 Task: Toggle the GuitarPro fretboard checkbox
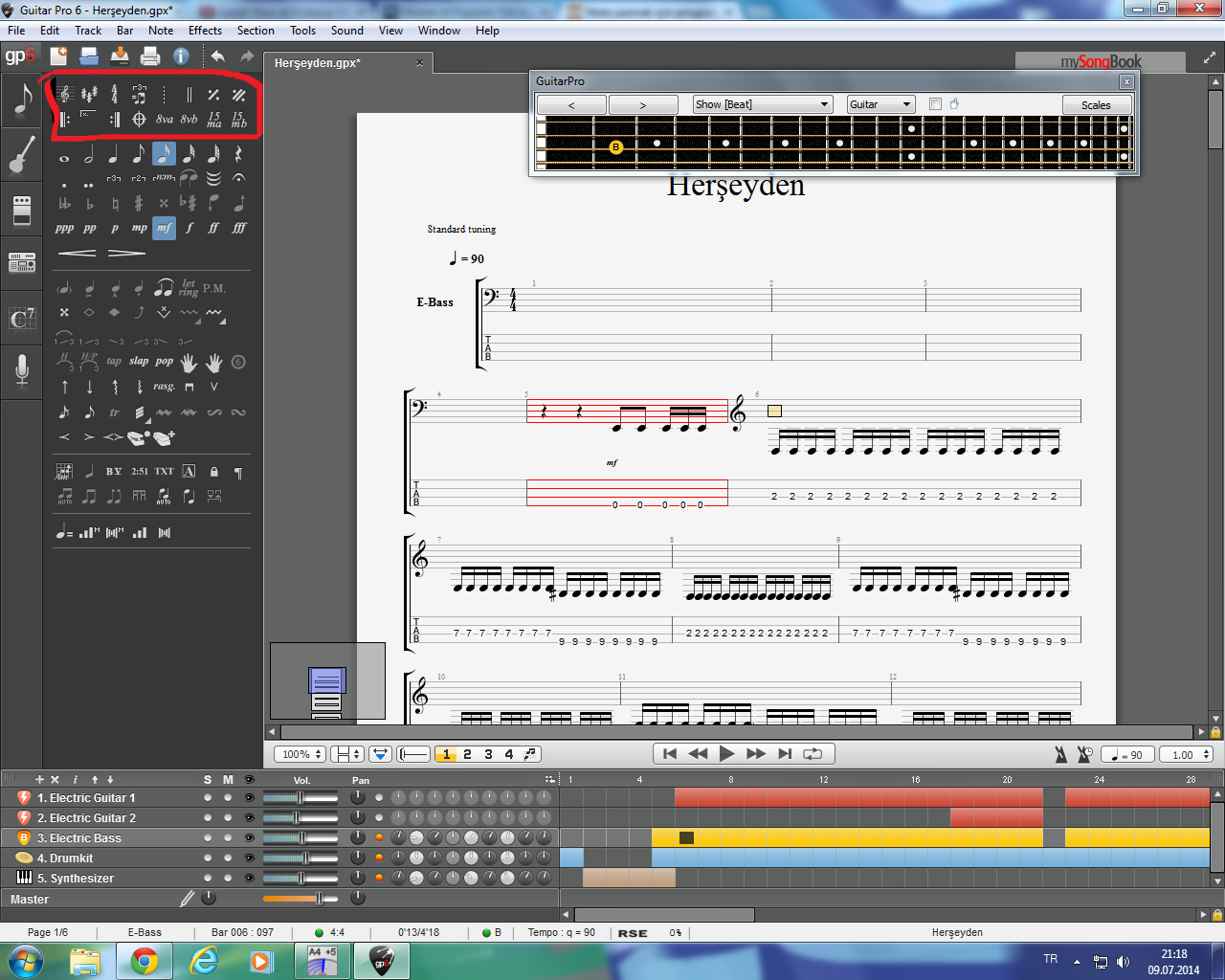point(935,104)
